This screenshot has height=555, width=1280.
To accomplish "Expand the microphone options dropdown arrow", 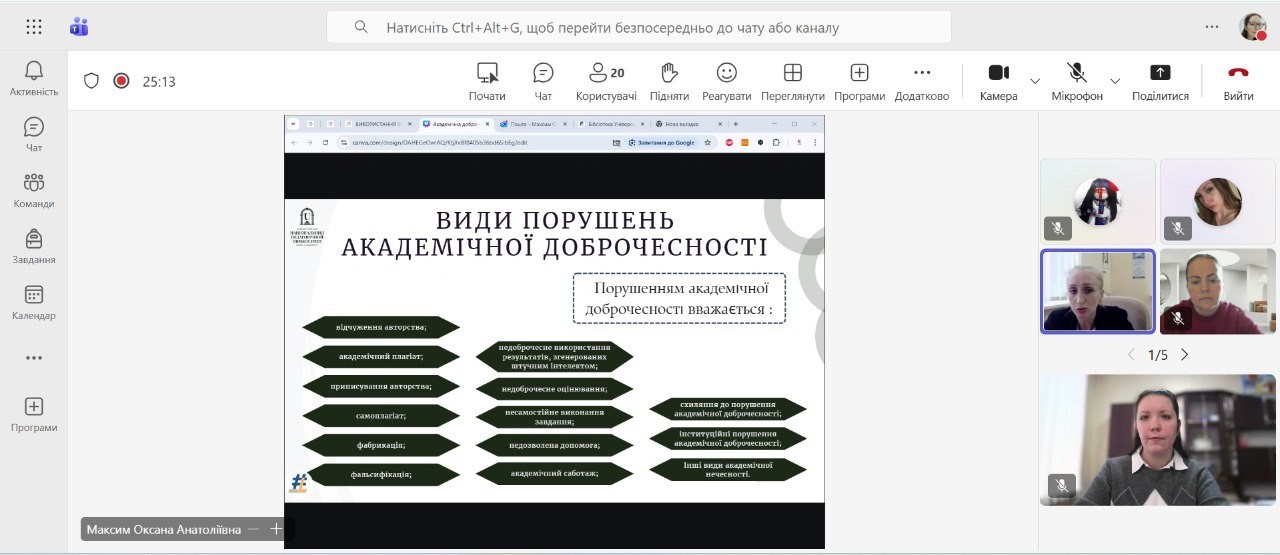I will [1115, 81].
